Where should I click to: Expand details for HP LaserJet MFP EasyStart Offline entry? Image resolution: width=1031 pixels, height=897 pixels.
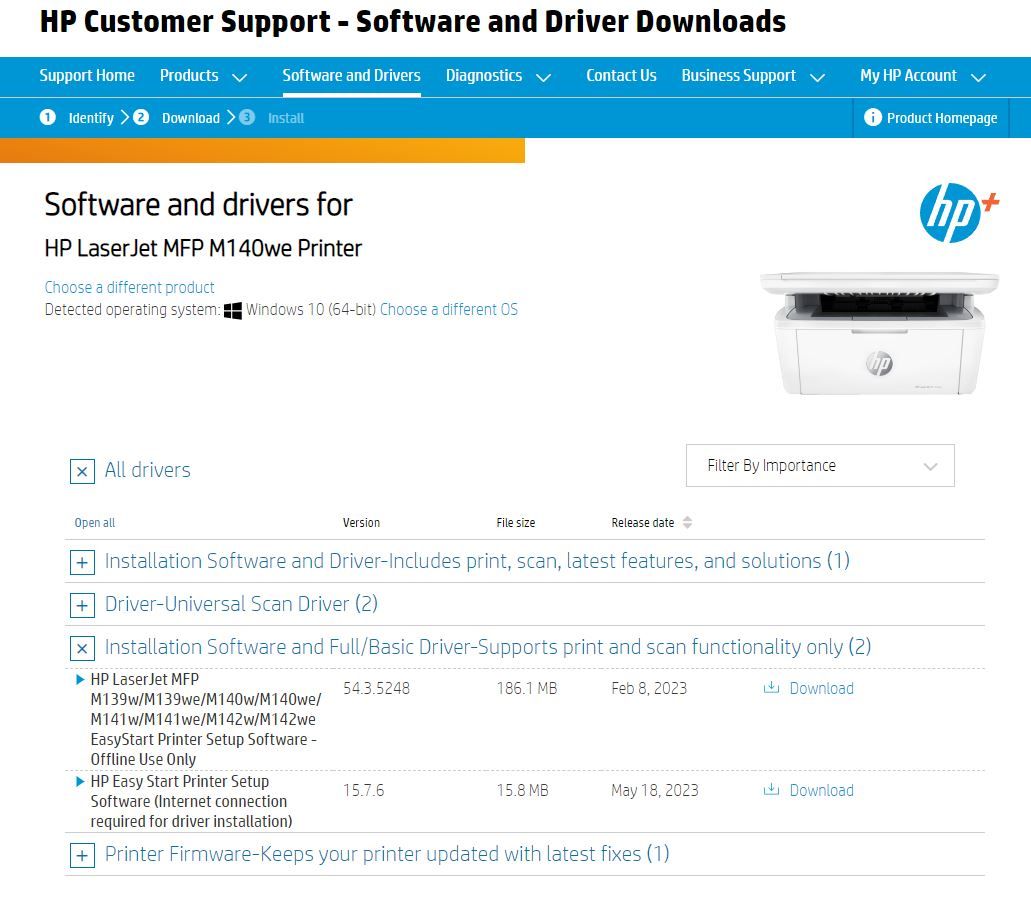point(80,679)
